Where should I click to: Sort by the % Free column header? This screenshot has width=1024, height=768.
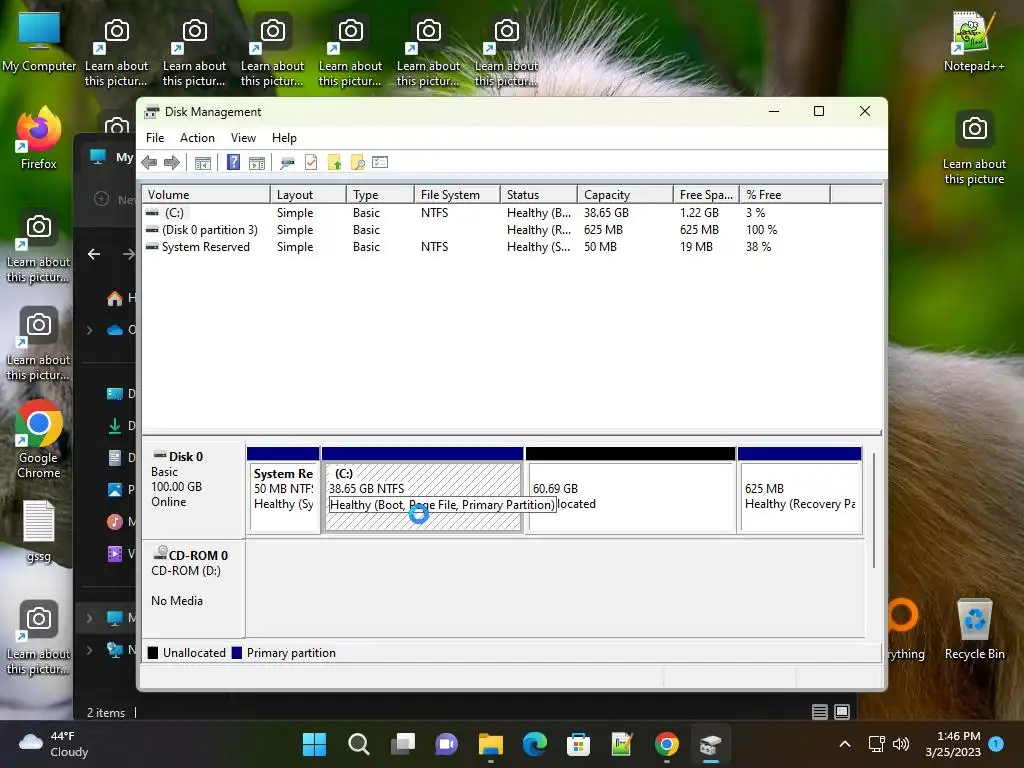[784, 195]
